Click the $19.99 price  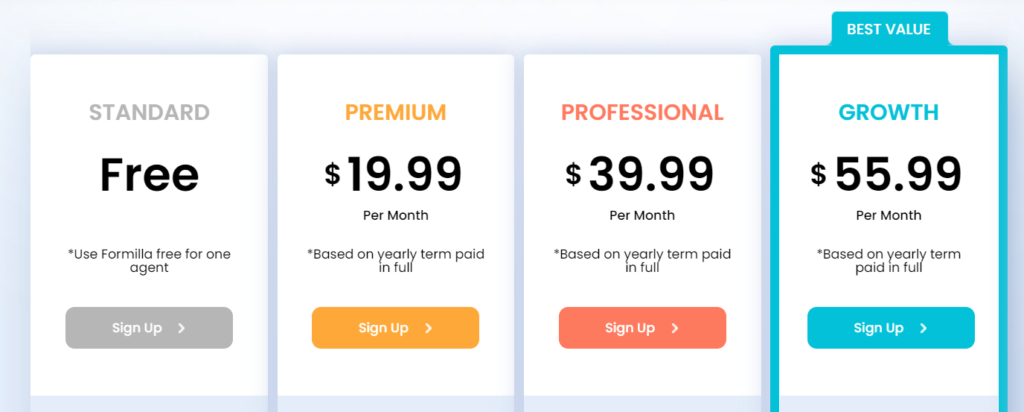pyautogui.click(x=394, y=174)
